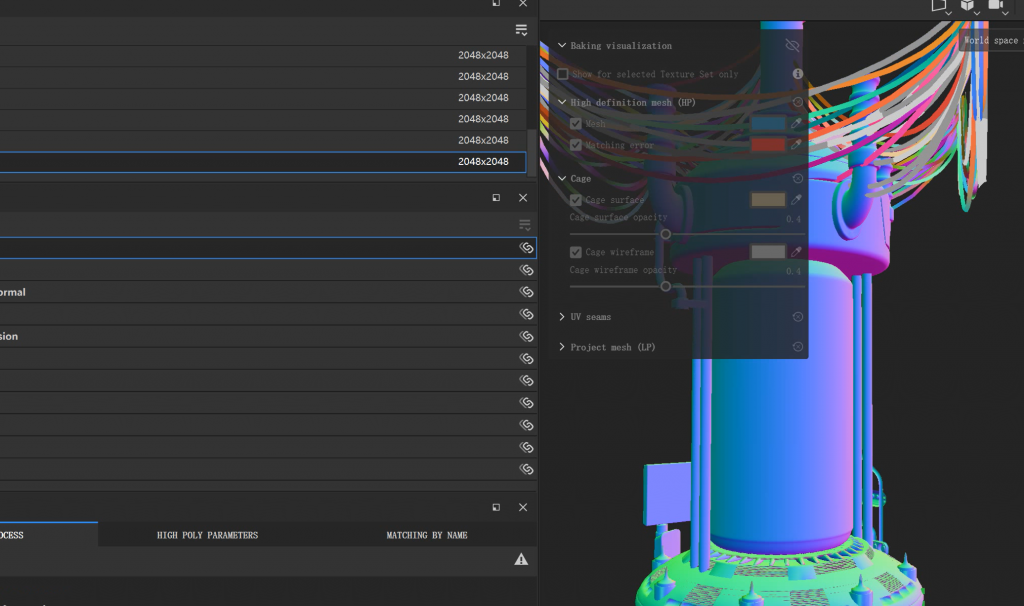1024x606 pixels.
Task: Click the Cage surface opacity slider handle
Action: (666, 234)
